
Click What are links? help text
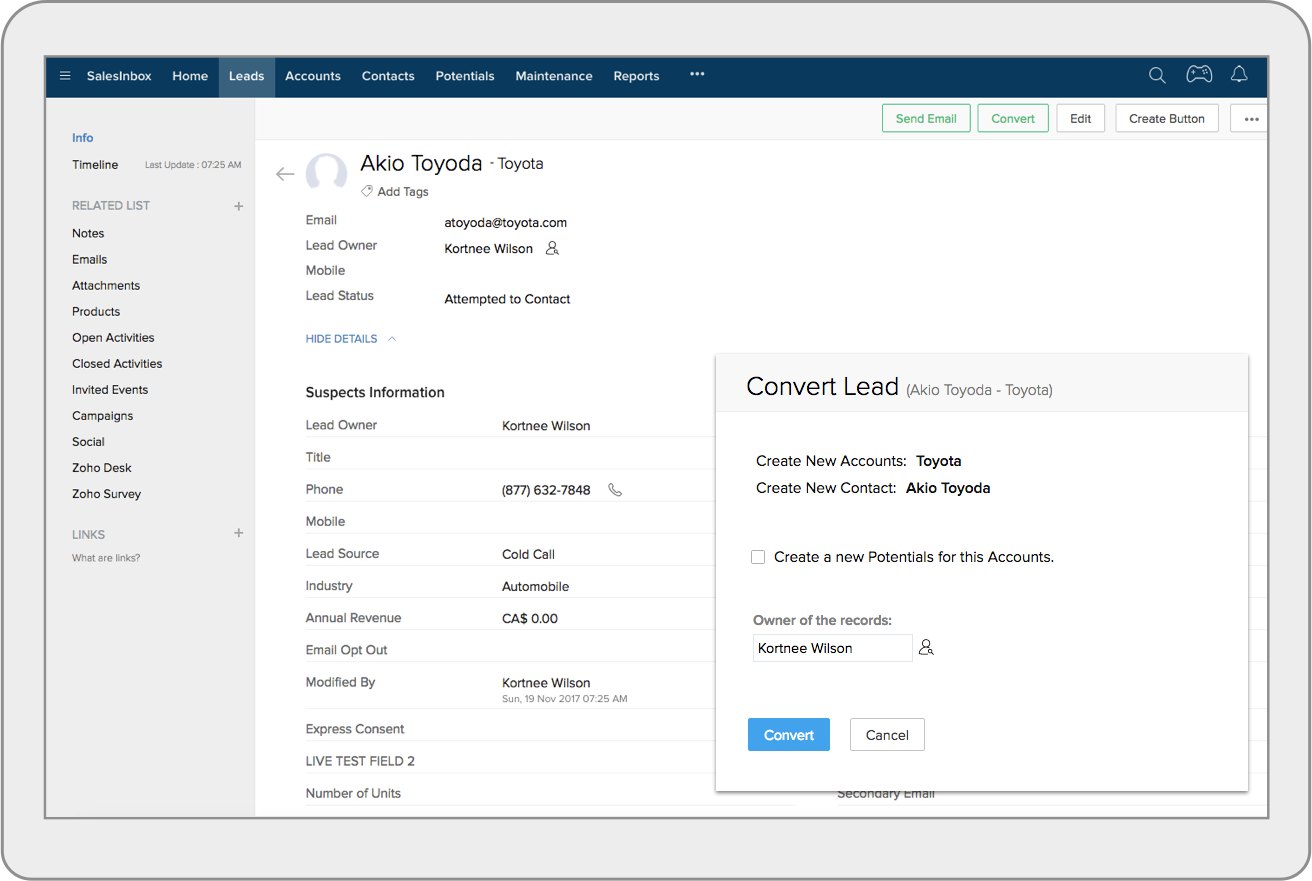[x=106, y=558]
